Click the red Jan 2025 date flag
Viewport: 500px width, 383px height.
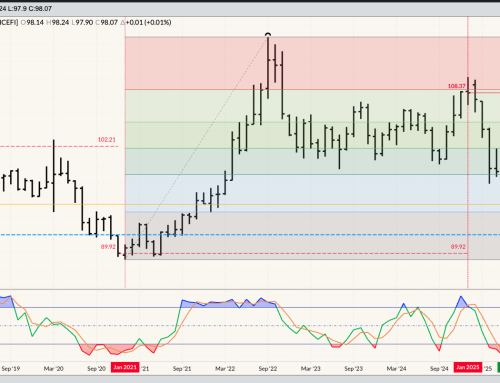click(x=468, y=367)
